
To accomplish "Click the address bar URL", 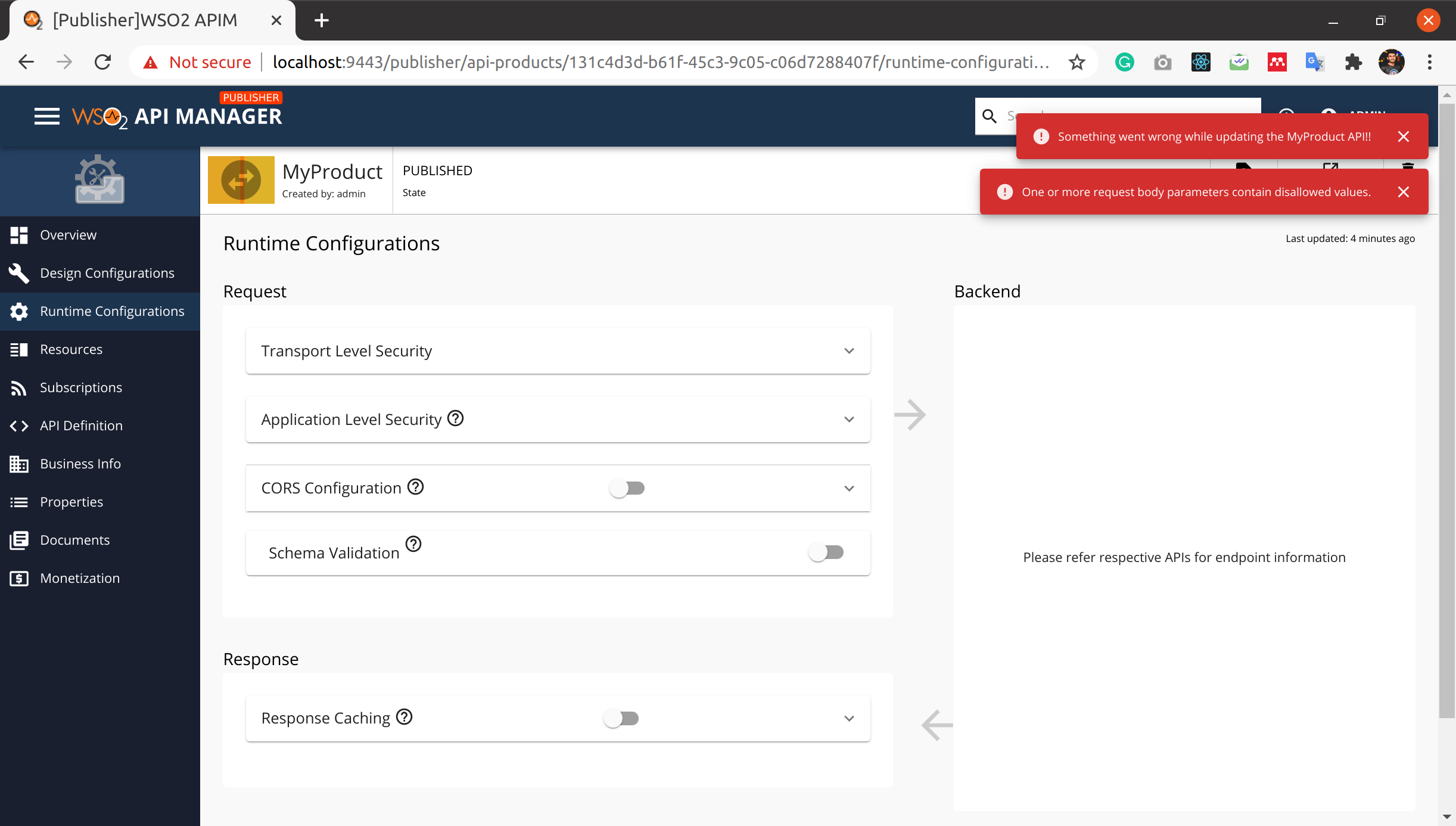I will tap(661, 62).
